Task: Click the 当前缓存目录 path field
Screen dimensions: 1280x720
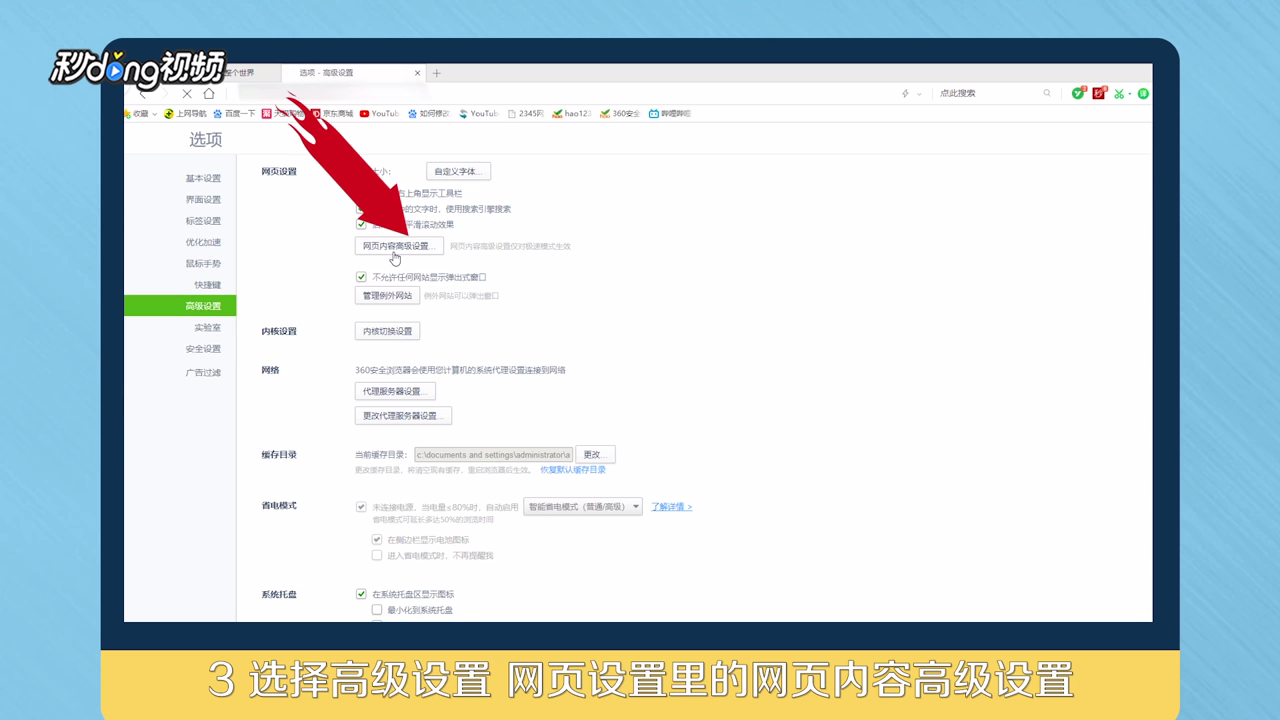Action: 493,454
